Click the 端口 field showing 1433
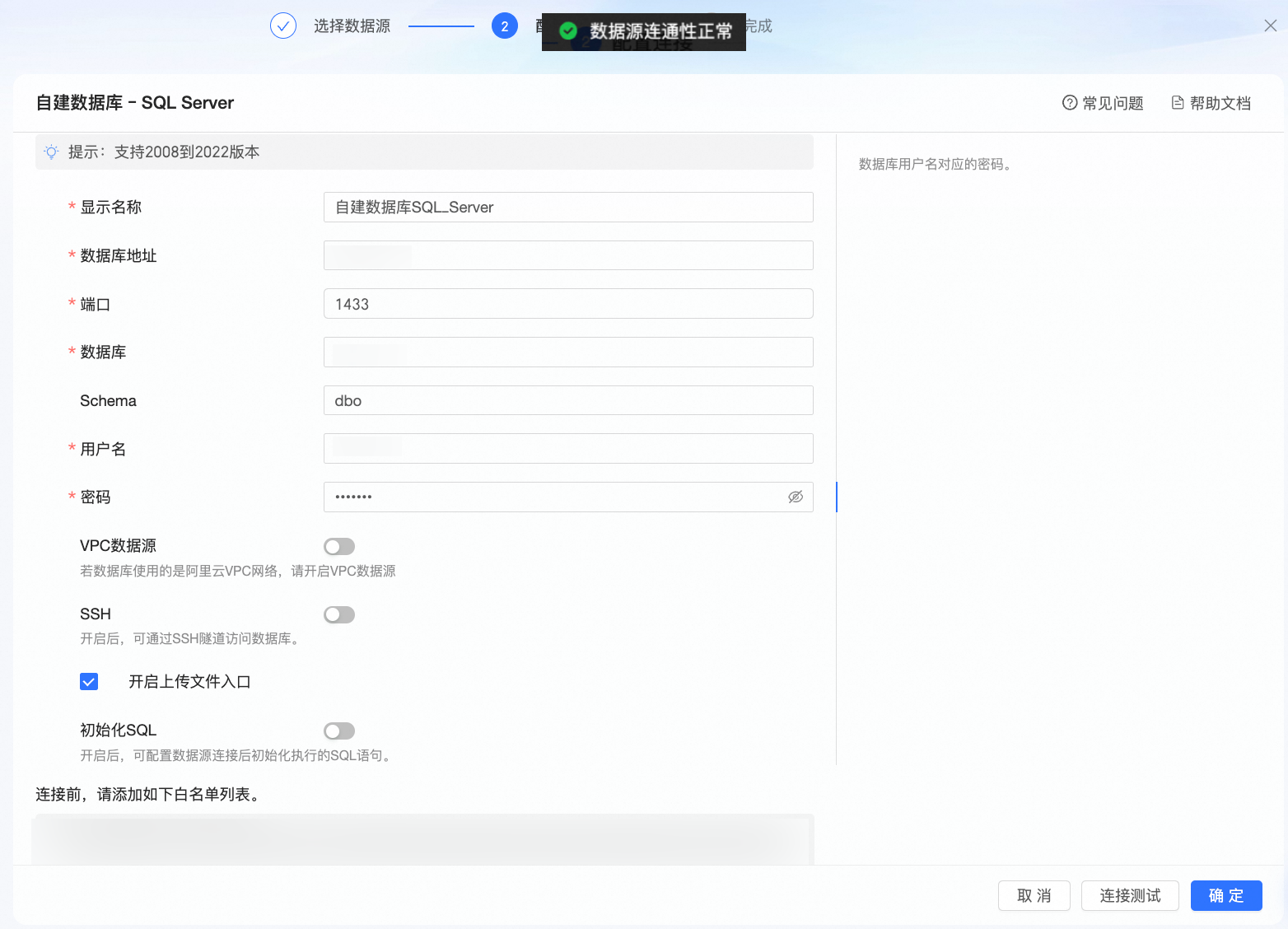 coord(568,304)
